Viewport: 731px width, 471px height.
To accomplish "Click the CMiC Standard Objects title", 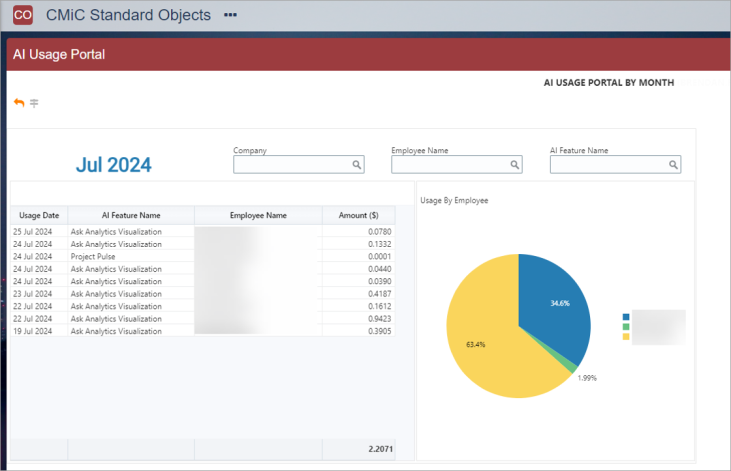I will 128,15.
